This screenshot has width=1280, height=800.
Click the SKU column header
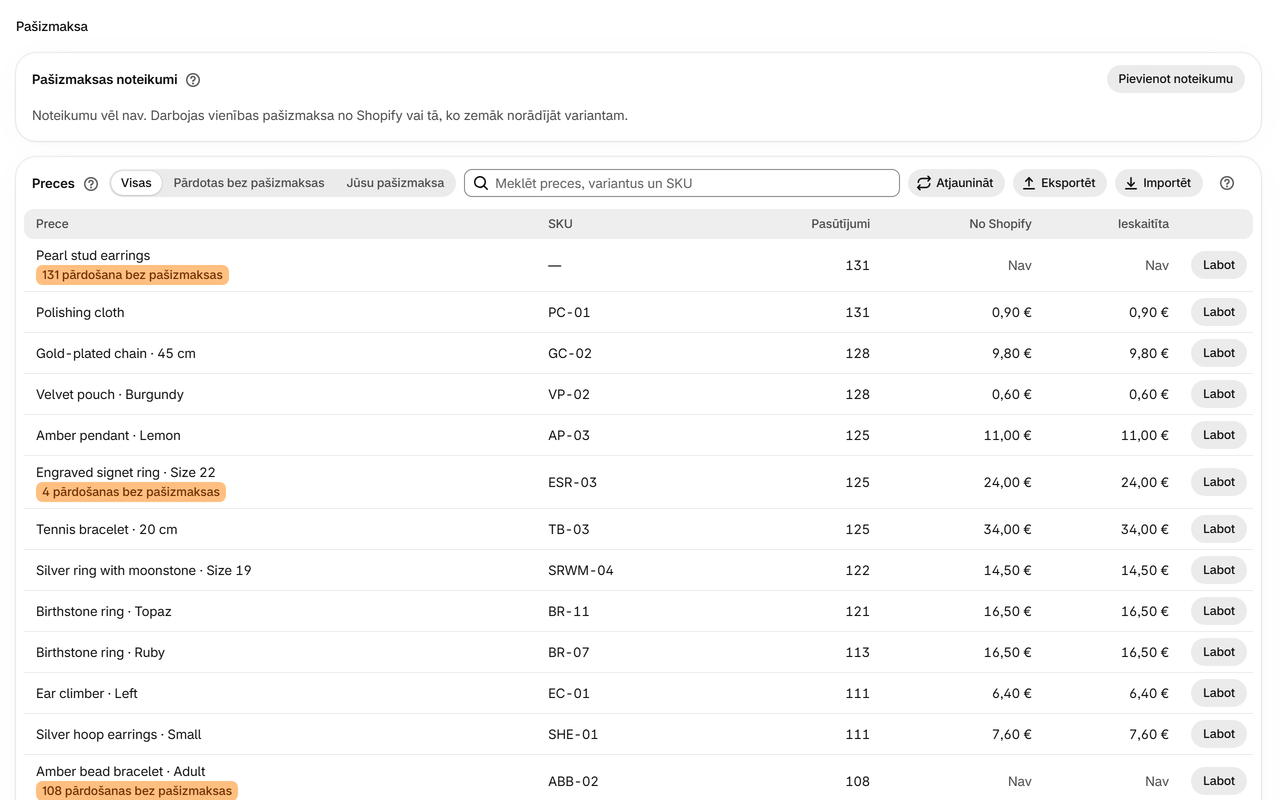(x=560, y=224)
